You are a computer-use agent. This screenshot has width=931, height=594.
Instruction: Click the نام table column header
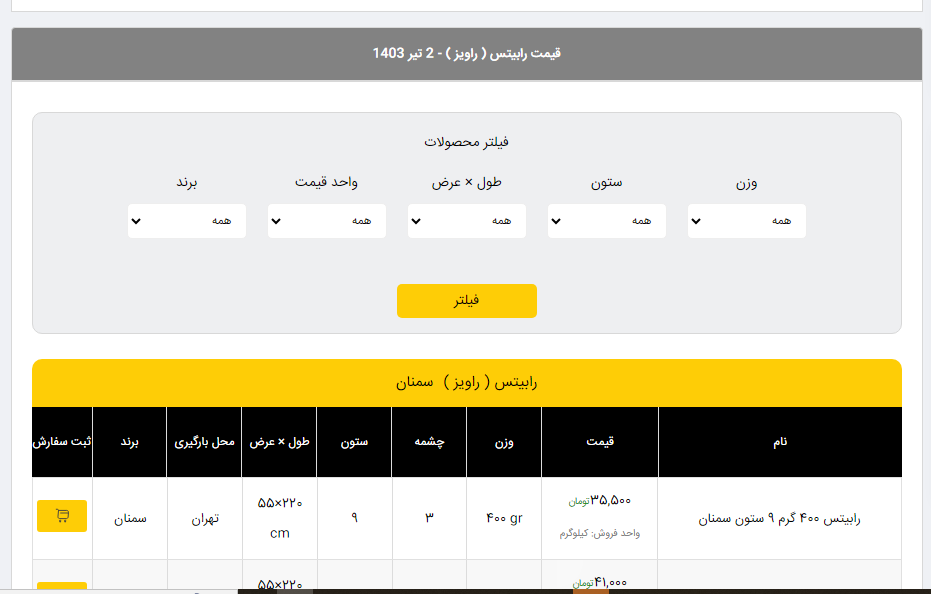[779, 442]
